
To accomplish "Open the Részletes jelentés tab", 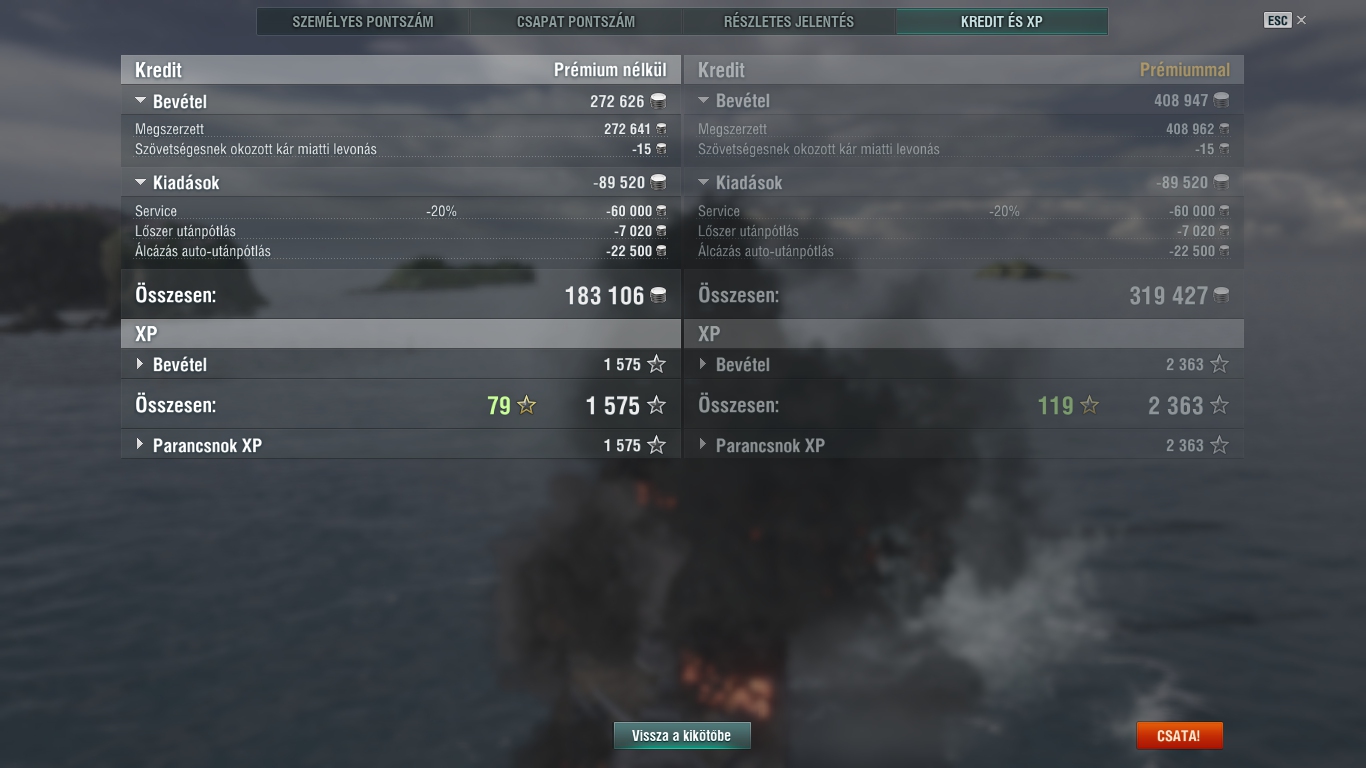I will pyautogui.click(x=789, y=21).
